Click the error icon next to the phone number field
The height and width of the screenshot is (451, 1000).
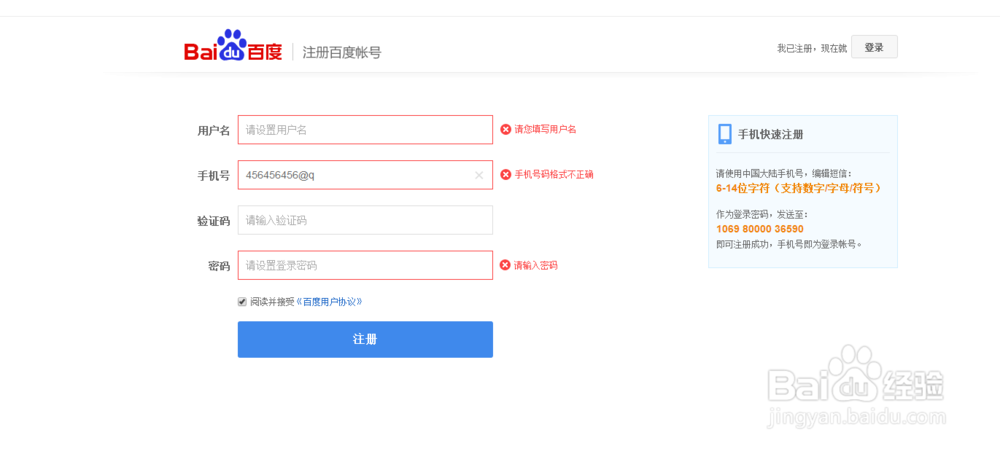pyautogui.click(x=506, y=174)
